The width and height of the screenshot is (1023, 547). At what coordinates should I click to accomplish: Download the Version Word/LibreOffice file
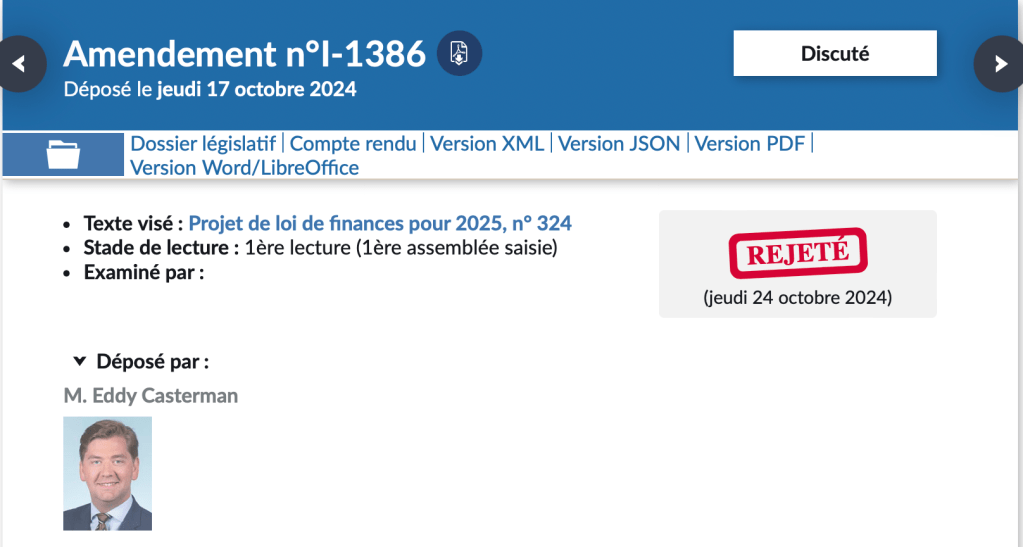245,168
